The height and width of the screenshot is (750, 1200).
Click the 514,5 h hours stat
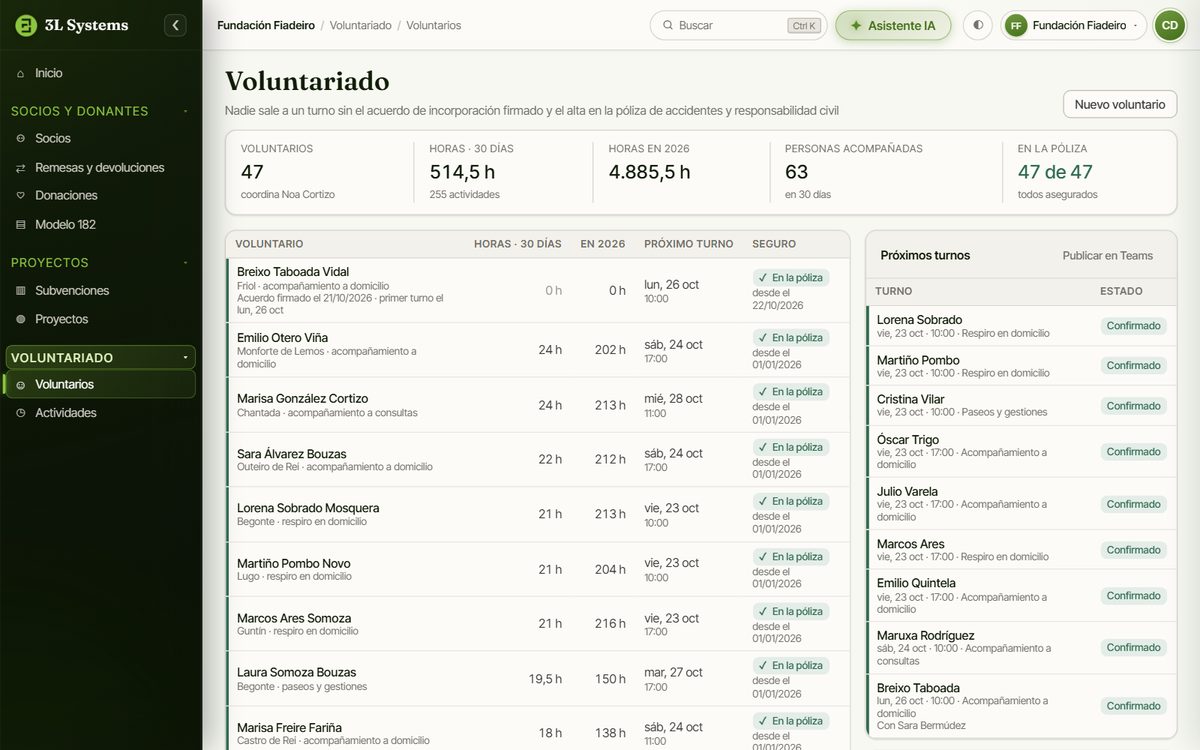(462, 172)
